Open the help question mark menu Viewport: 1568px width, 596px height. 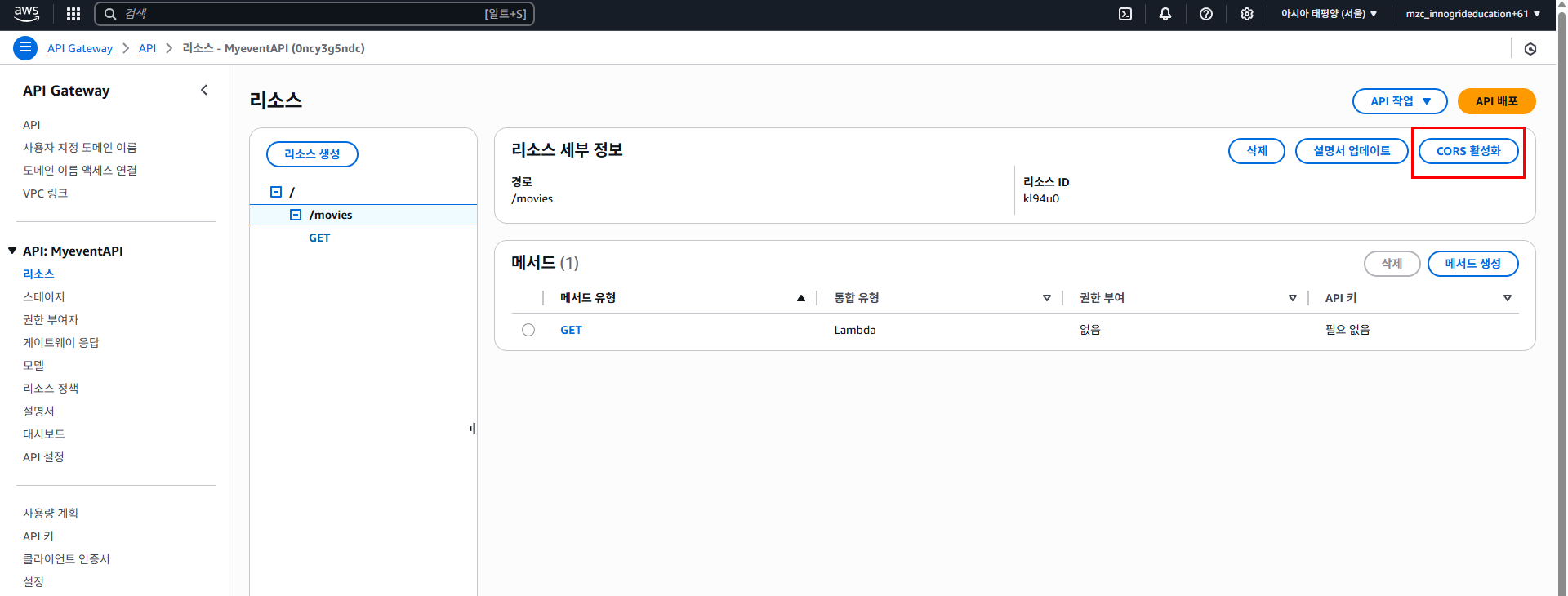[x=1206, y=14]
